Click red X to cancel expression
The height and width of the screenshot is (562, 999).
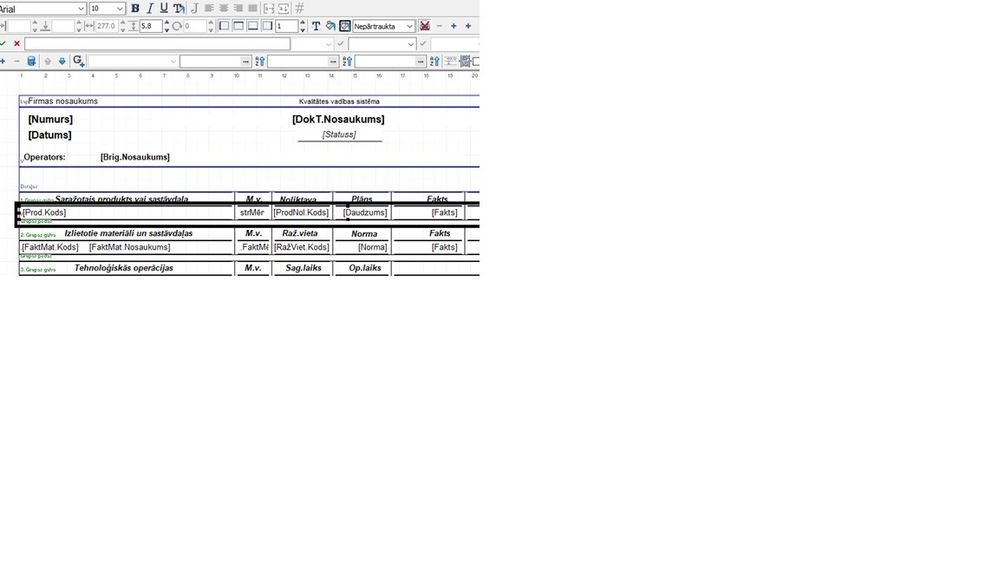(17, 43)
